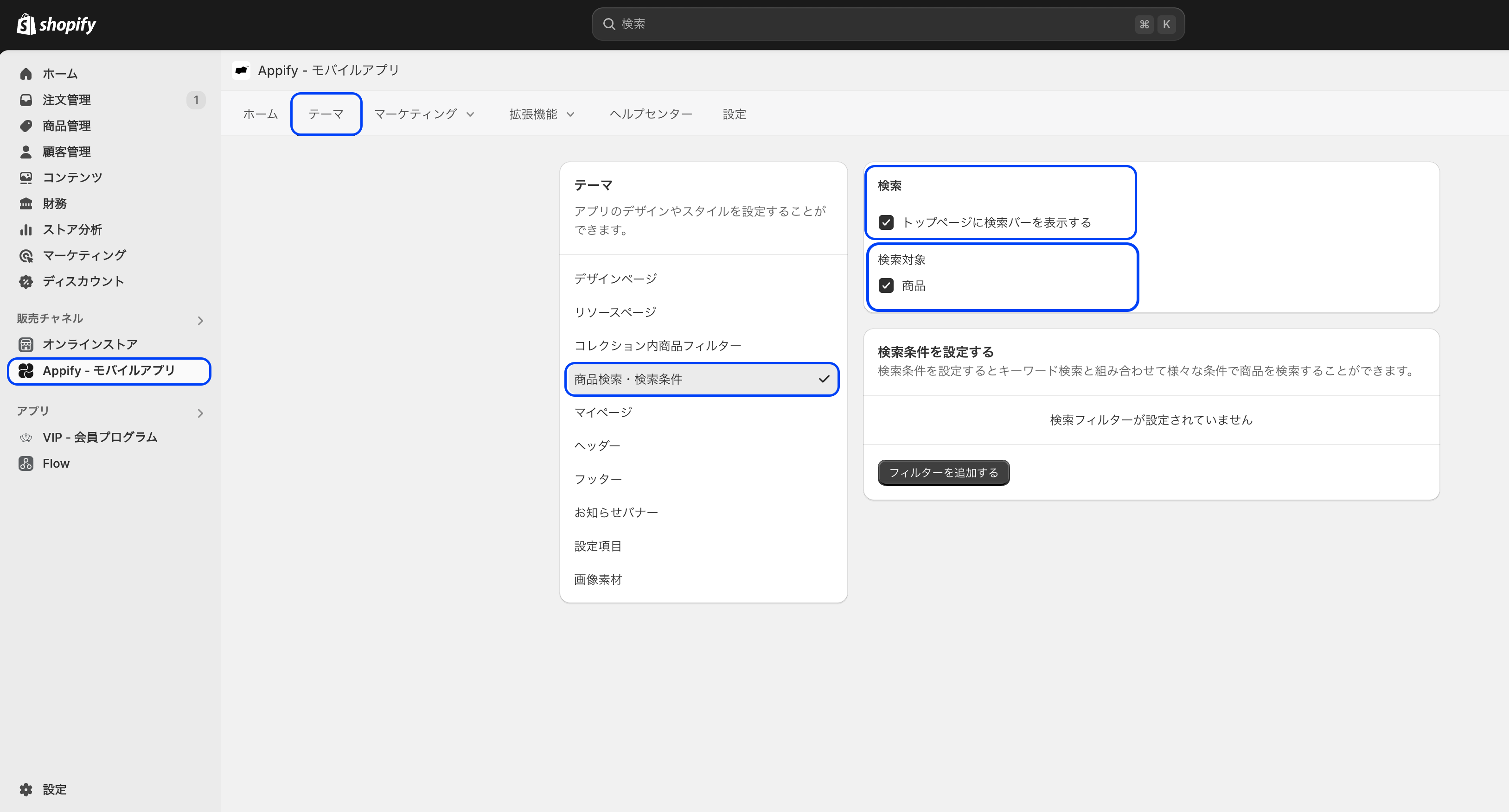1509x812 pixels.
Task: Select ヘッダー in theme menu
Action: coord(703,445)
